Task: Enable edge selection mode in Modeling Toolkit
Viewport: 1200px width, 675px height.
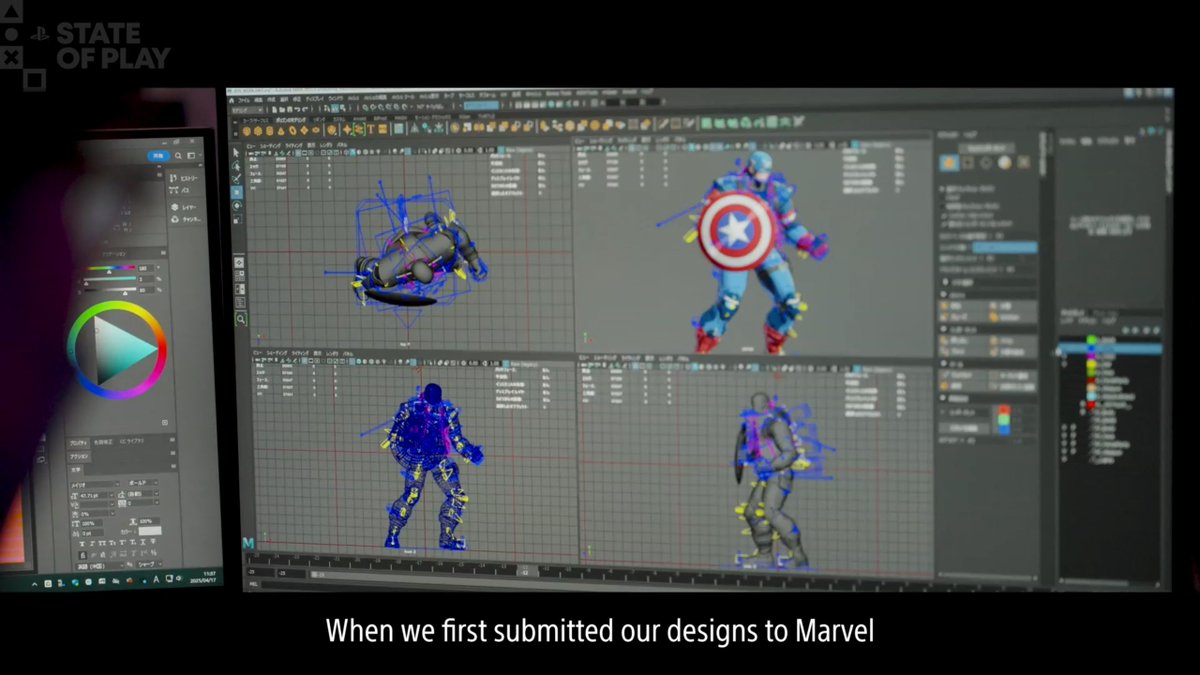Action: pyautogui.click(x=986, y=163)
